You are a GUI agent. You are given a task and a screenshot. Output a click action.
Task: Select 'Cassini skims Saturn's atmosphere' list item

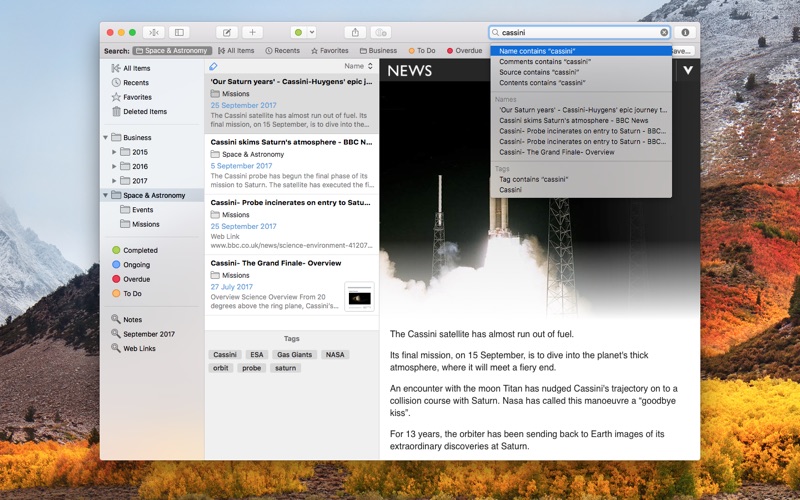[291, 164]
